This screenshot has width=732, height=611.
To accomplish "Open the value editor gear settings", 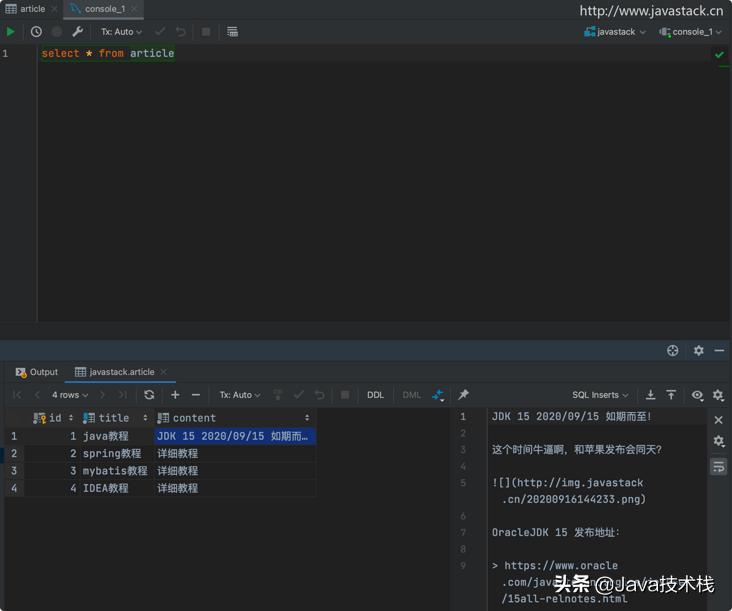I will coord(718,441).
